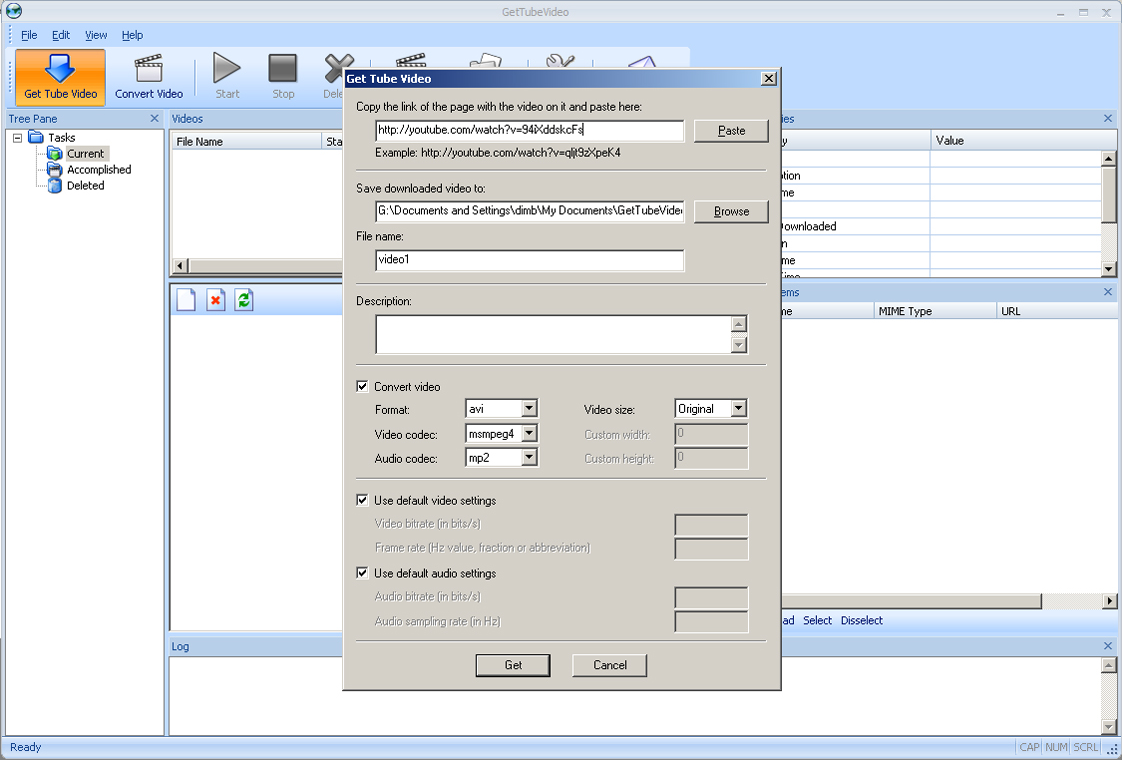This screenshot has width=1122, height=760.
Task: Click the Convert Video toolbar icon
Action: pos(149,77)
